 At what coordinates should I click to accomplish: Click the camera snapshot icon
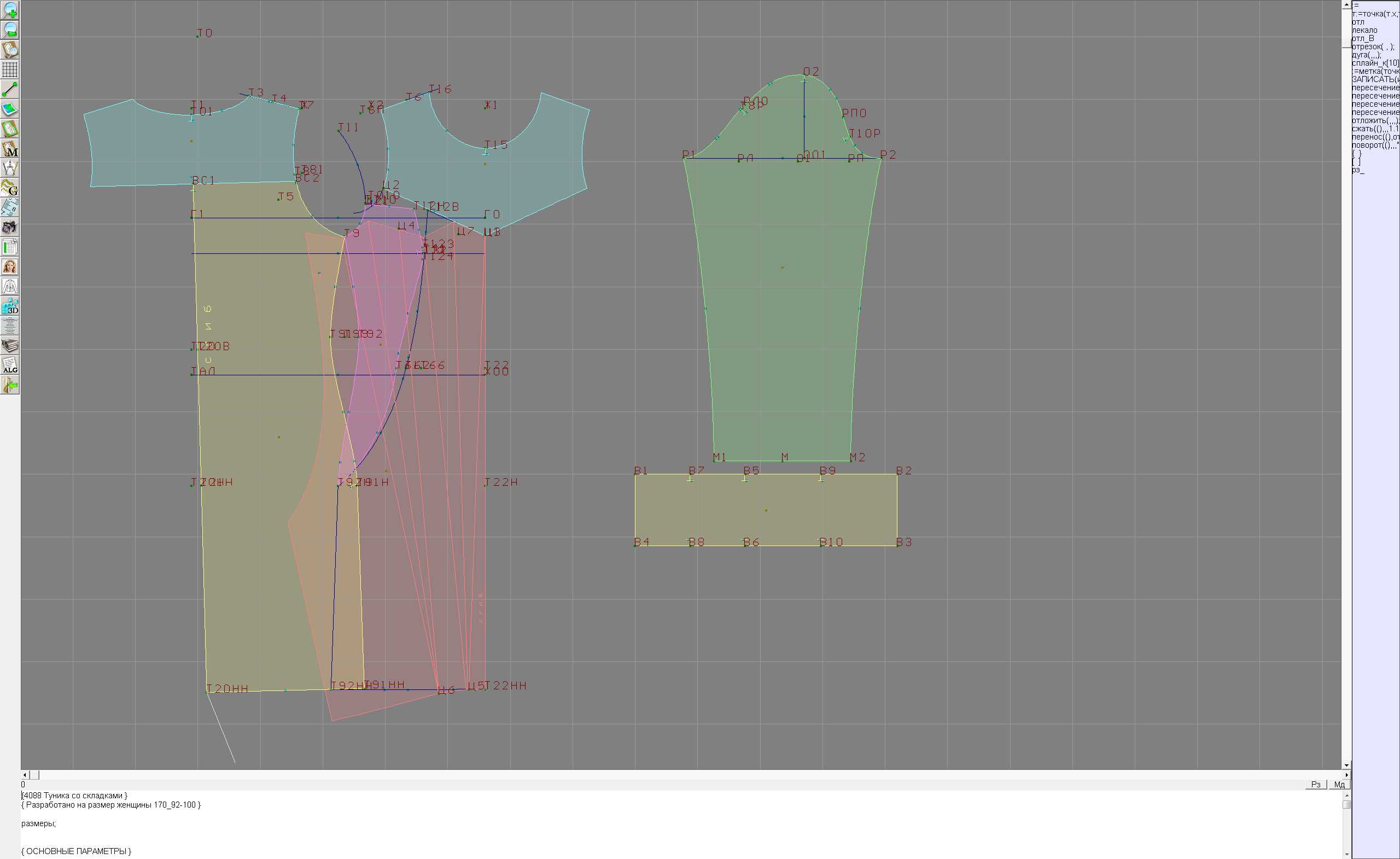(10, 228)
